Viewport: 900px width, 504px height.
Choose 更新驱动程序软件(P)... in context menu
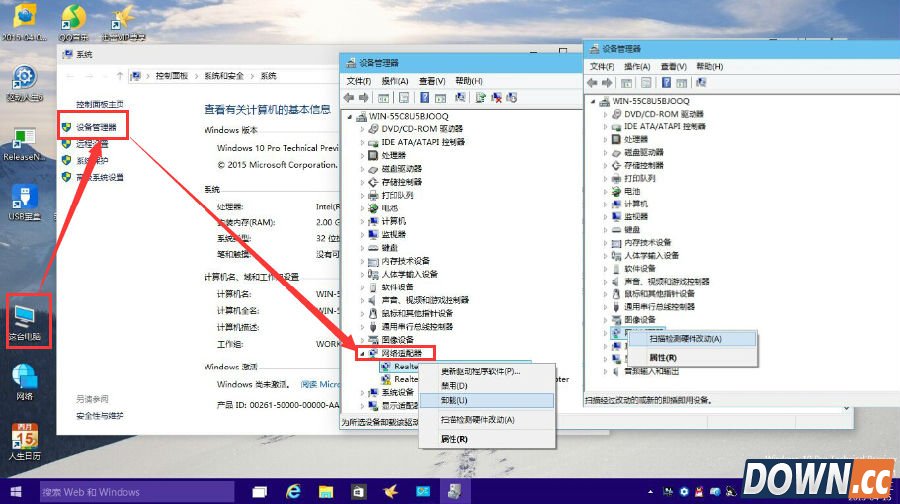click(487, 371)
